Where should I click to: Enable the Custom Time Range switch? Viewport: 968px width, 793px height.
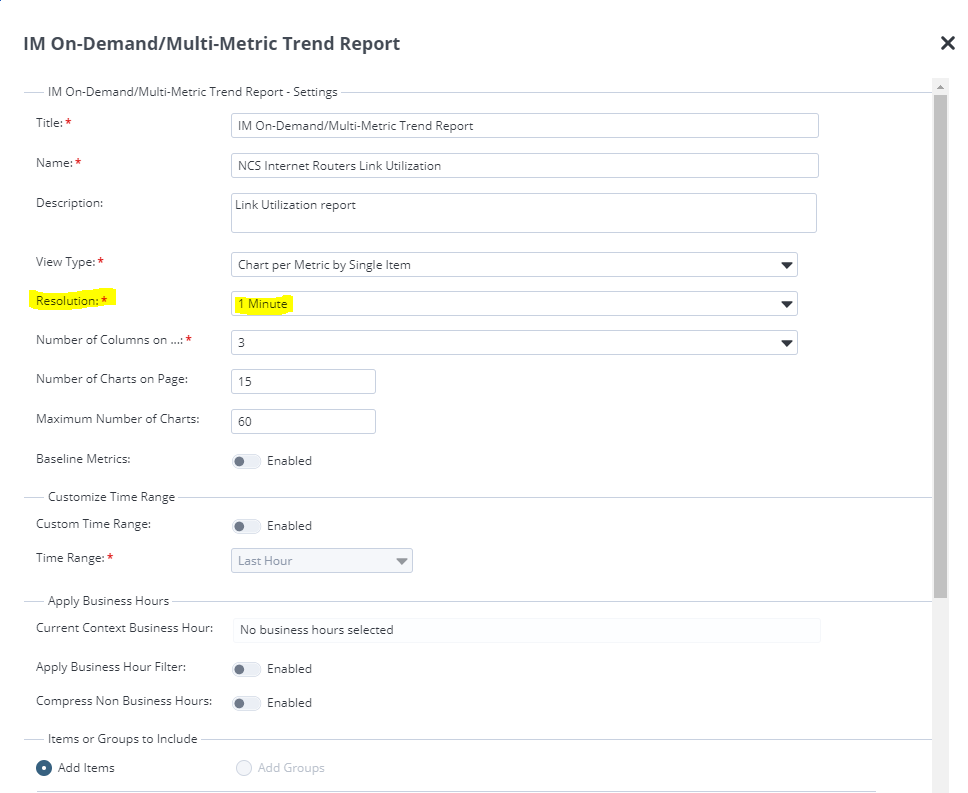point(246,526)
